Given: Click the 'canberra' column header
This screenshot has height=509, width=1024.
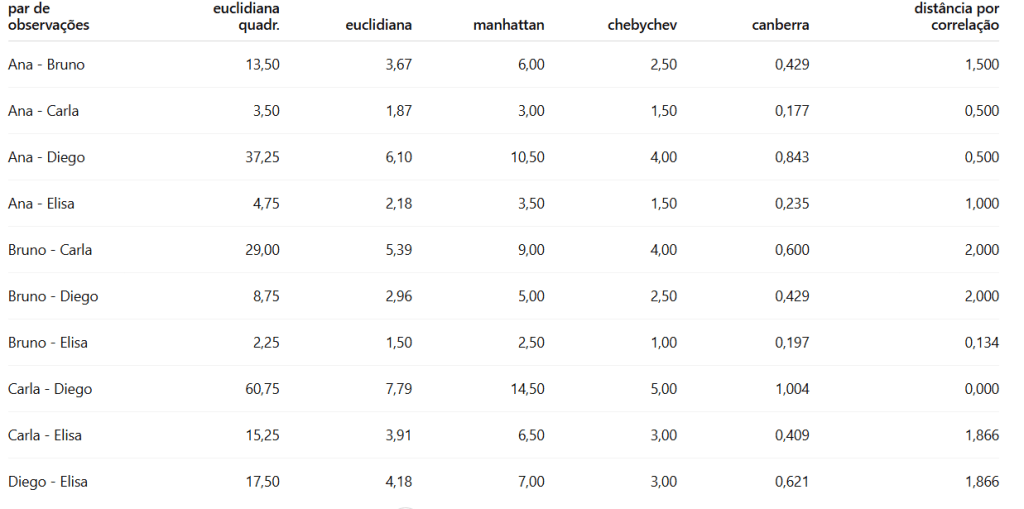Looking at the screenshot, I should click(780, 25).
